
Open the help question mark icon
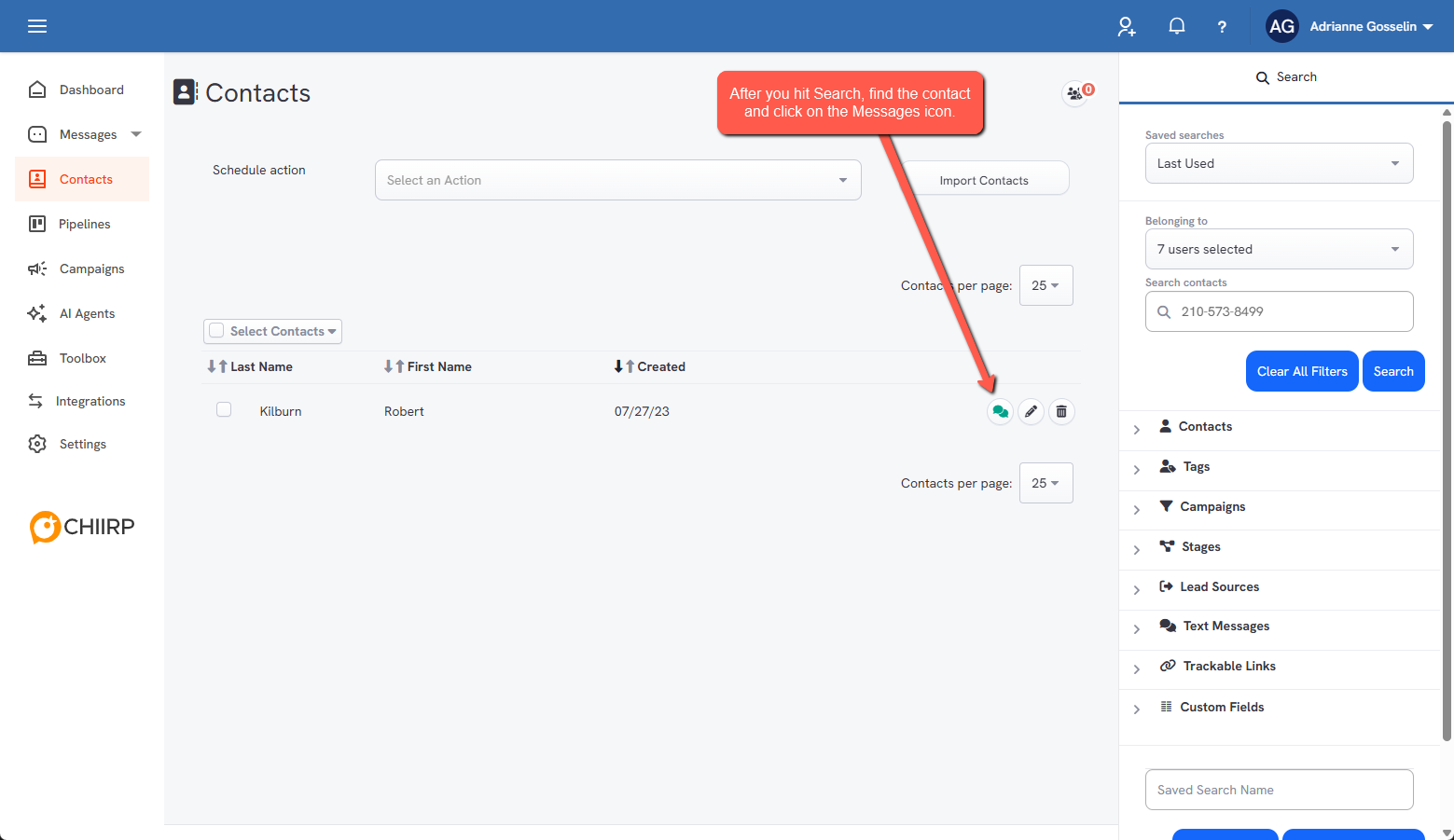pyautogui.click(x=1222, y=26)
